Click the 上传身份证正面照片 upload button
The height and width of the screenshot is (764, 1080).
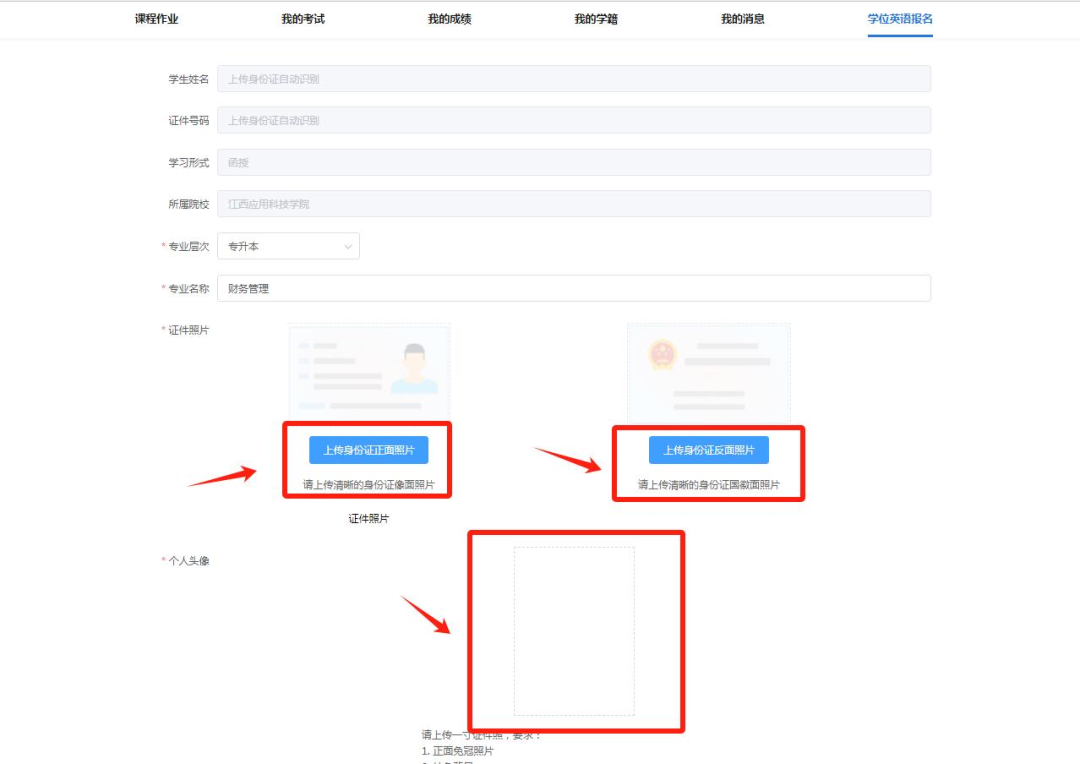coord(370,450)
